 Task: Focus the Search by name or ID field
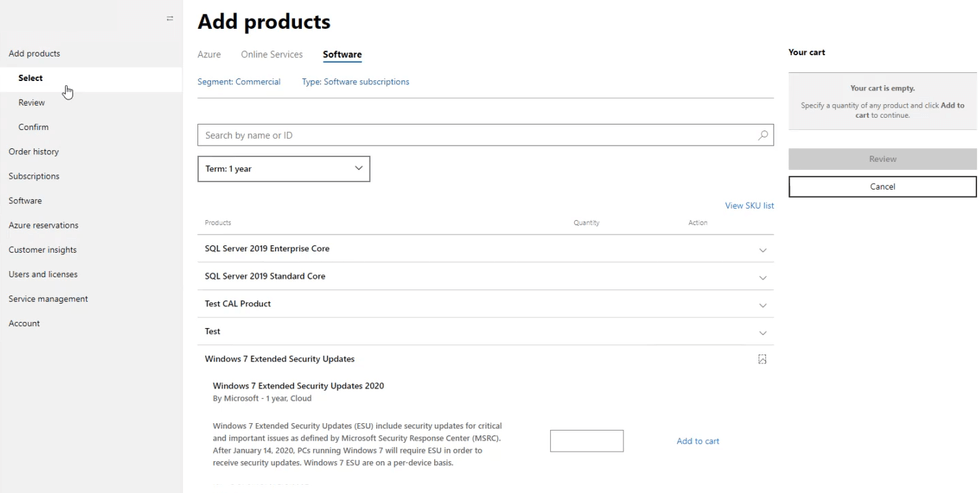486,135
